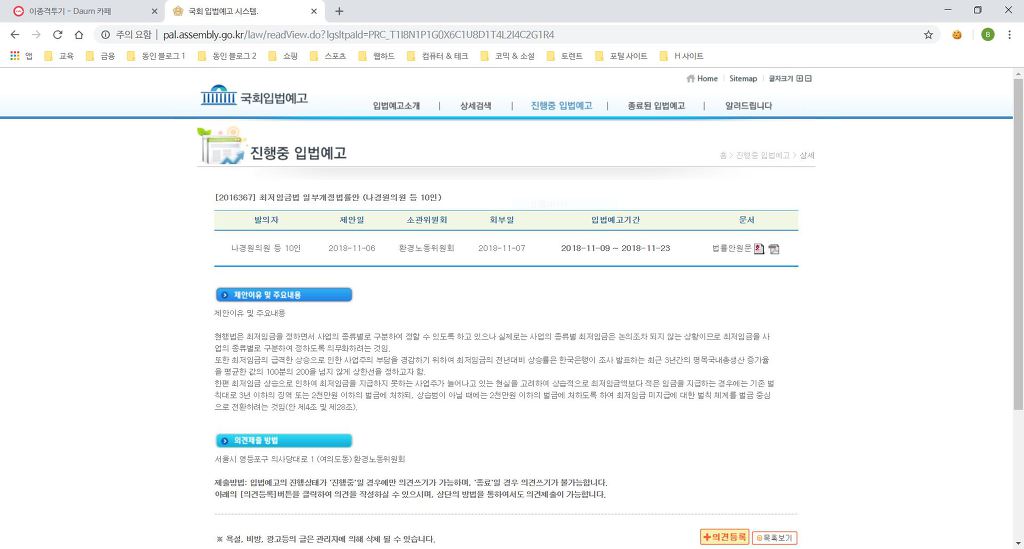Click the 목록보기 button

tap(775, 538)
